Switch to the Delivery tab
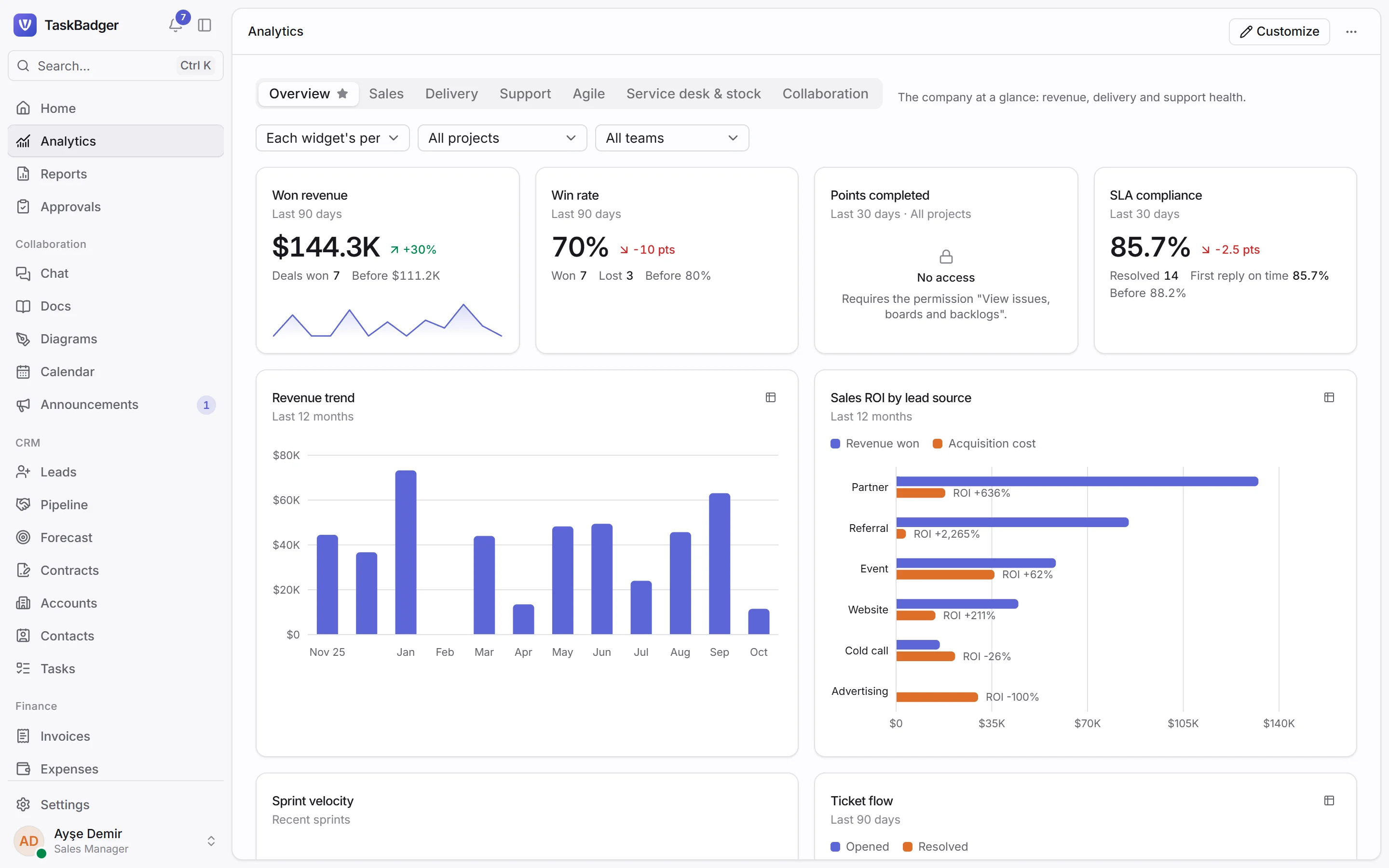 (451, 94)
